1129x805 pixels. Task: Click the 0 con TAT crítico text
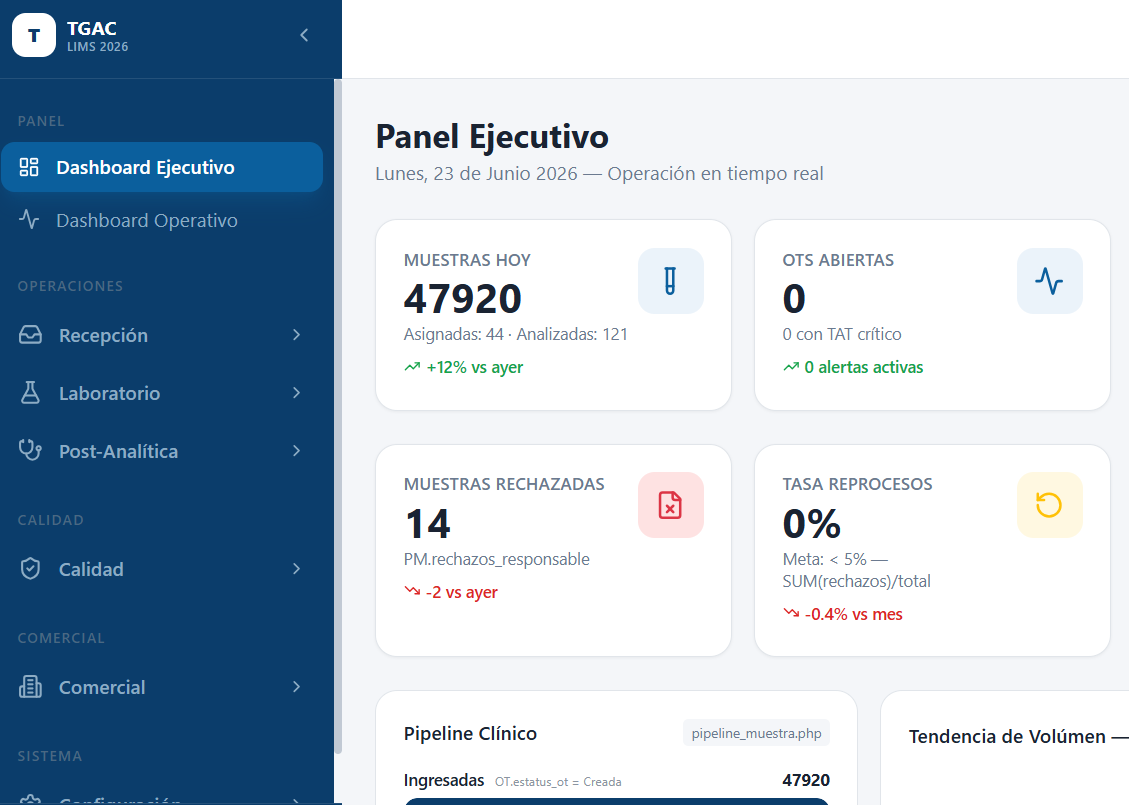coord(842,334)
